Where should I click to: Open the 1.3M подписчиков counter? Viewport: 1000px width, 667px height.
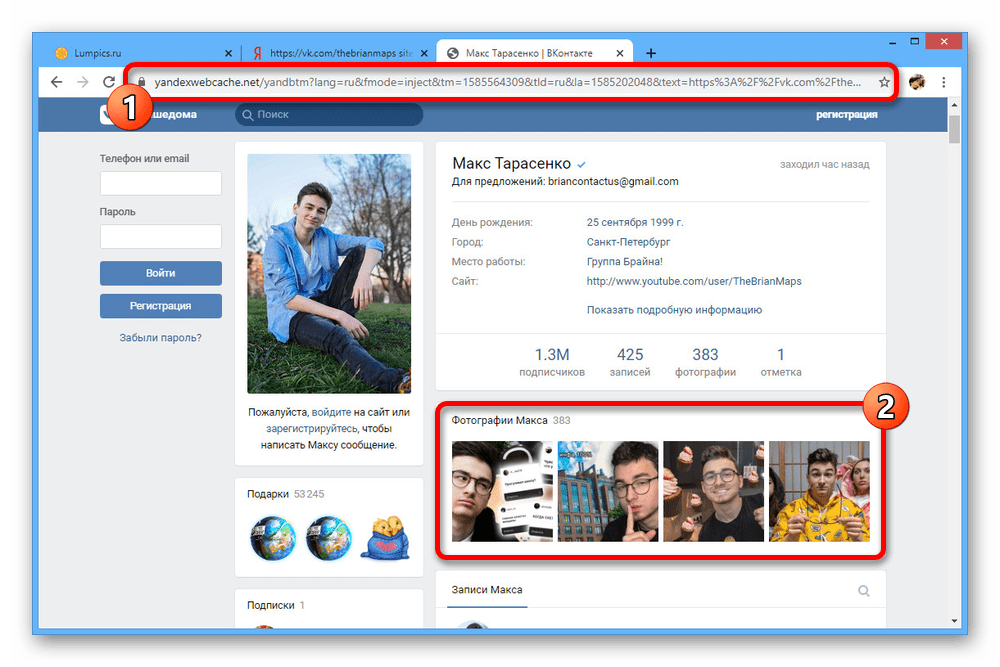coord(552,362)
